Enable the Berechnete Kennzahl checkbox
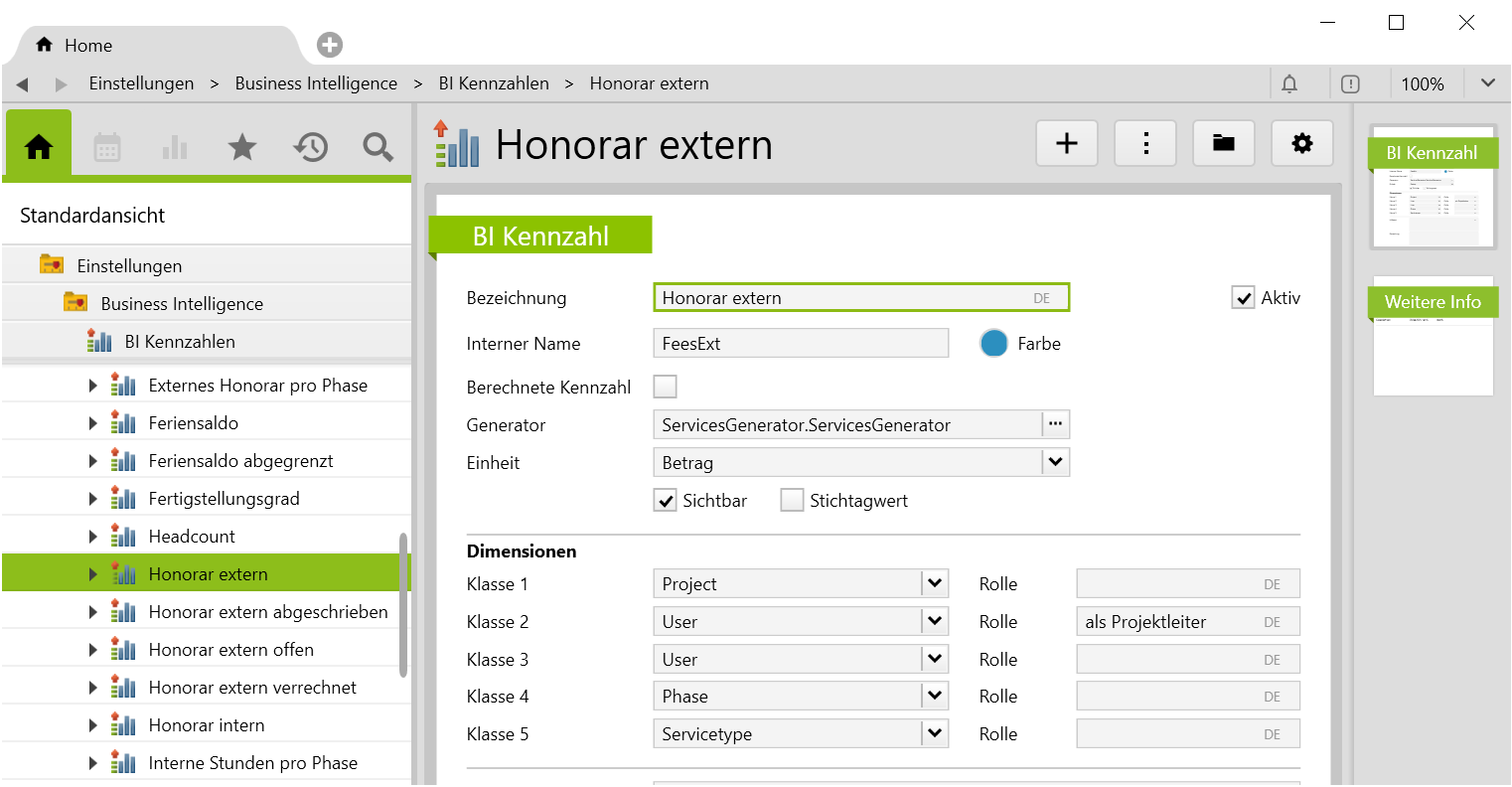1512x787 pixels. (666, 387)
